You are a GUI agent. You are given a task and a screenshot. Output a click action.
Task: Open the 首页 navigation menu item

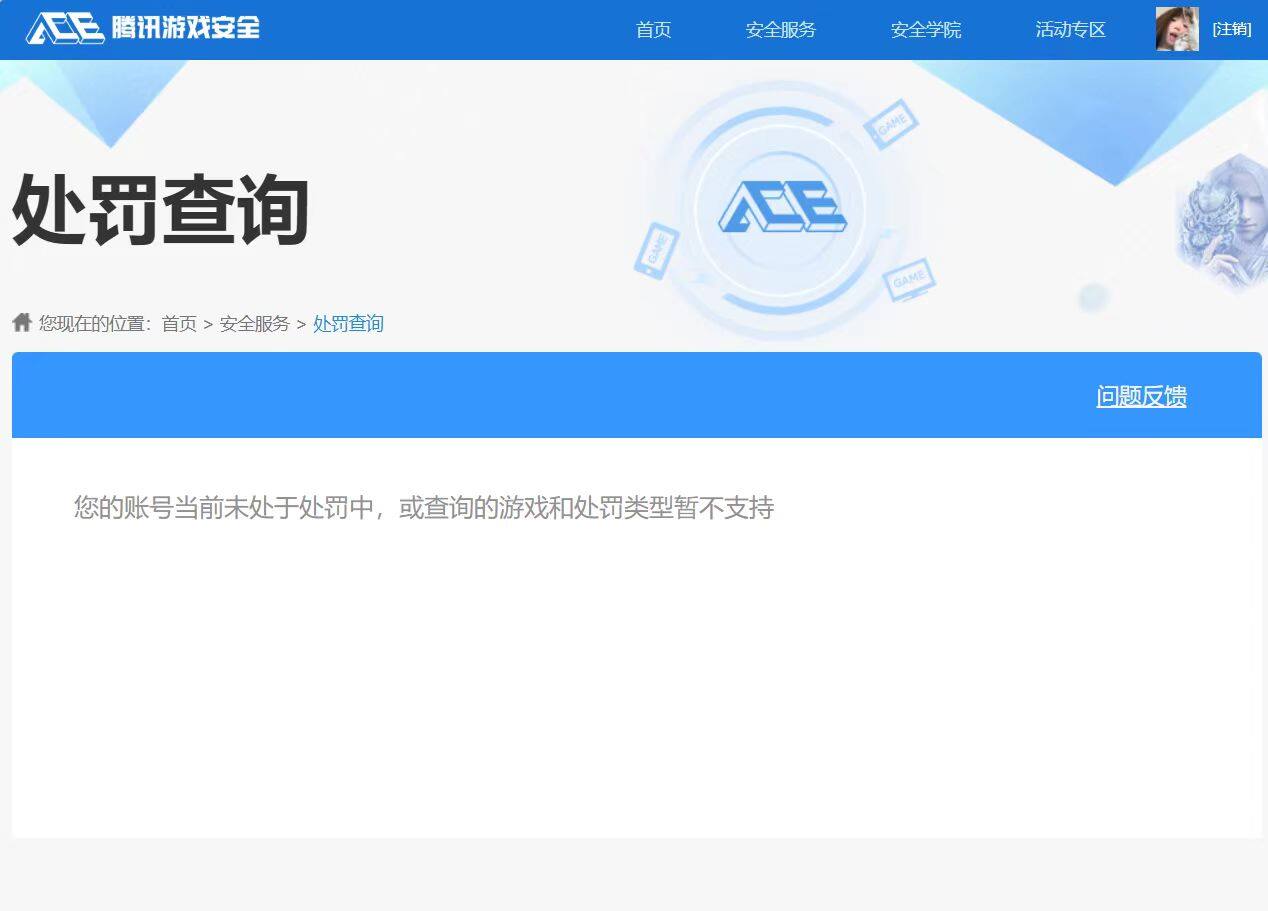pos(654,30)
